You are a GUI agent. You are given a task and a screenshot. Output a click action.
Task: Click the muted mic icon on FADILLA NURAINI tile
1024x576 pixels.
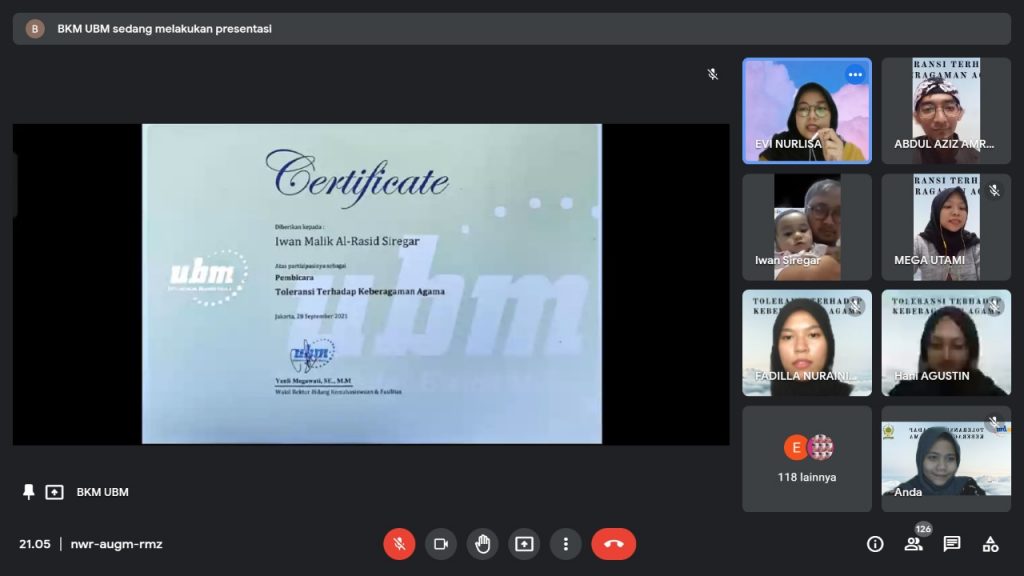point(855,306)
